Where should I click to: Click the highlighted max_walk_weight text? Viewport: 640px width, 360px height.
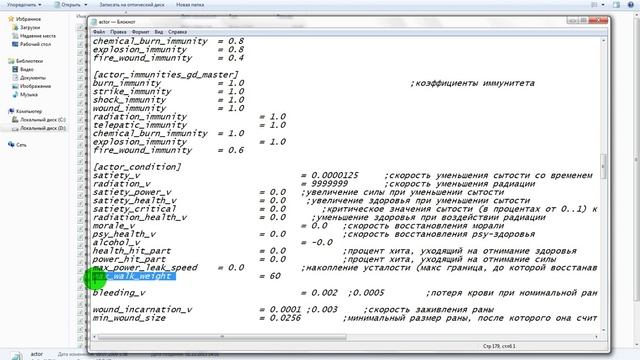tap(134, 276)
